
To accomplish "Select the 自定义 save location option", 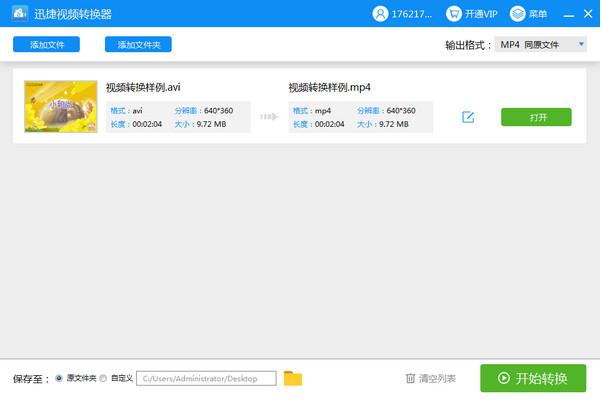I will [x=104, y=378].
